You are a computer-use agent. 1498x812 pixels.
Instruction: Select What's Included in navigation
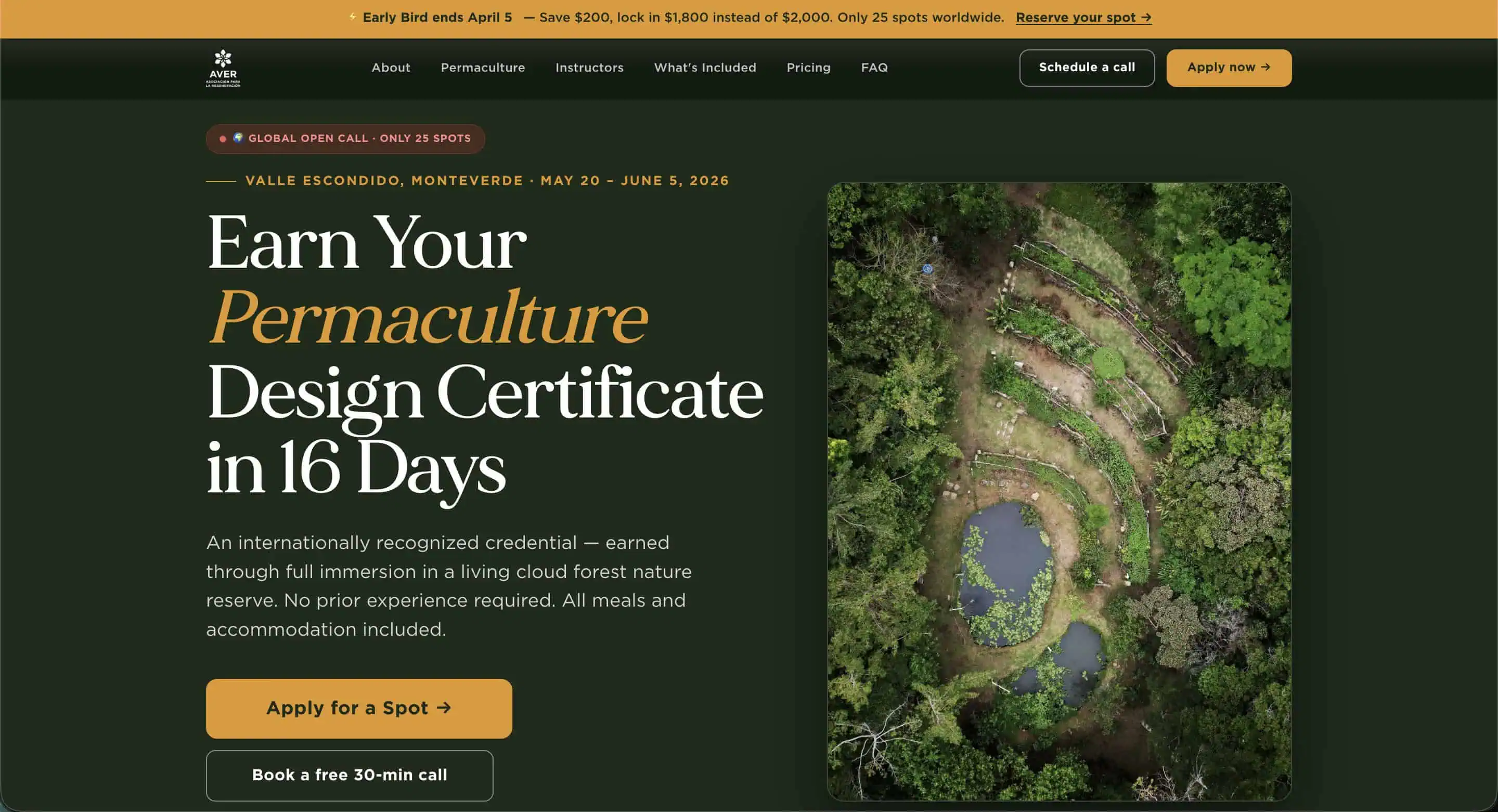click(x=705, y=68)
